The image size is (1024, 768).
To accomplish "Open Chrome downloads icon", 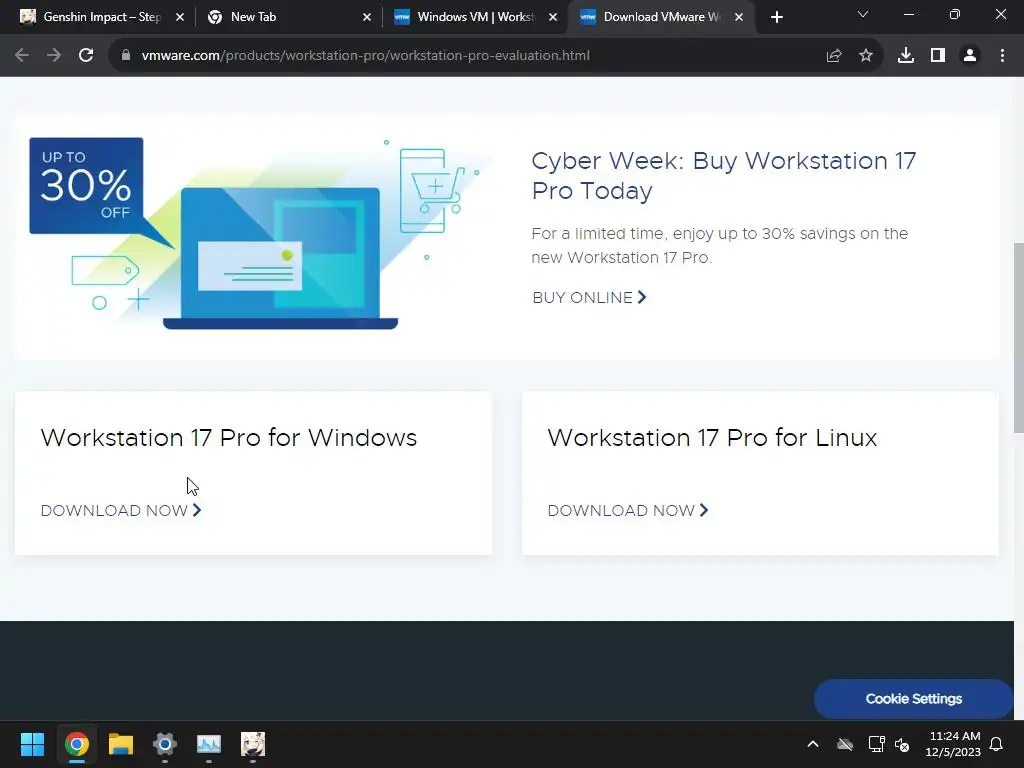I will (906, 56).
